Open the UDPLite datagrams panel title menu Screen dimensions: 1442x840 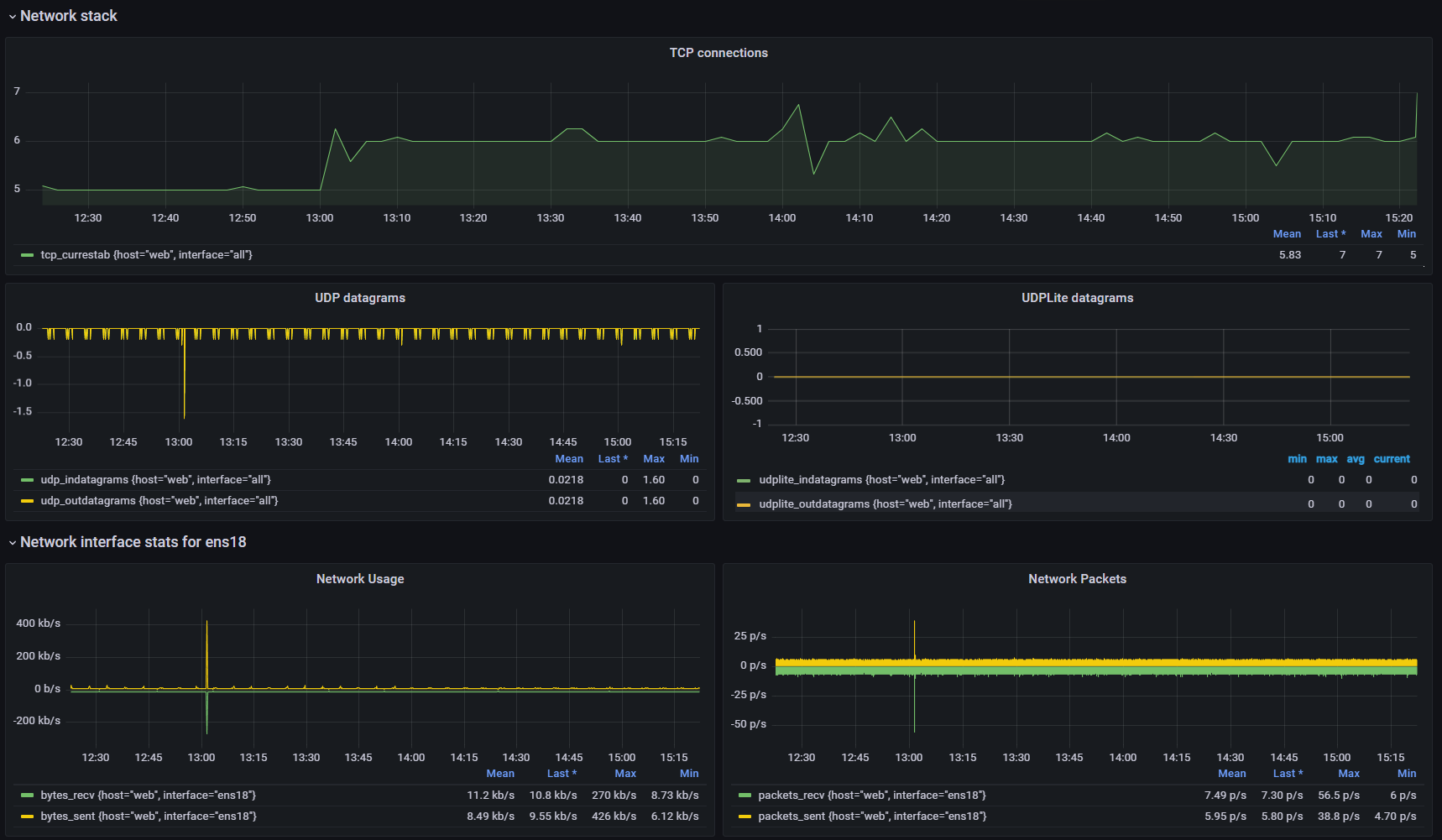pyautogui.click(x=1077, y=298)
